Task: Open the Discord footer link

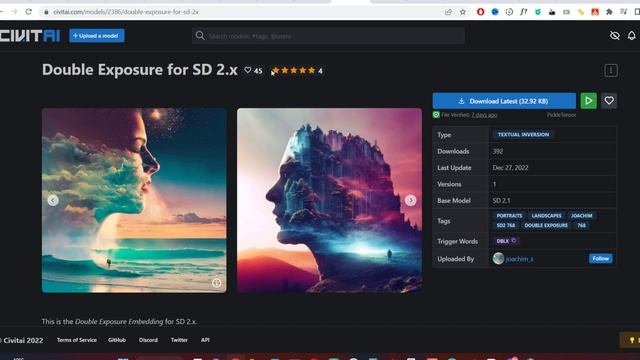Action: pyautogui.click(x=148, y=340)
